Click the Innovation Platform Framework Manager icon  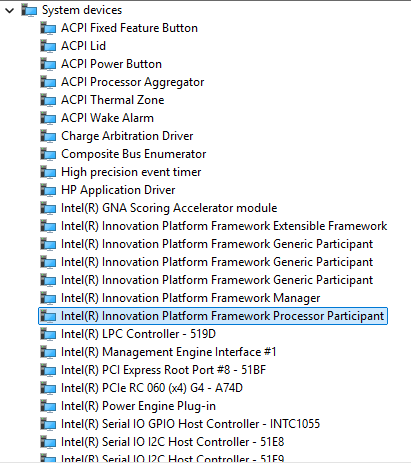(x=48, y=298)
